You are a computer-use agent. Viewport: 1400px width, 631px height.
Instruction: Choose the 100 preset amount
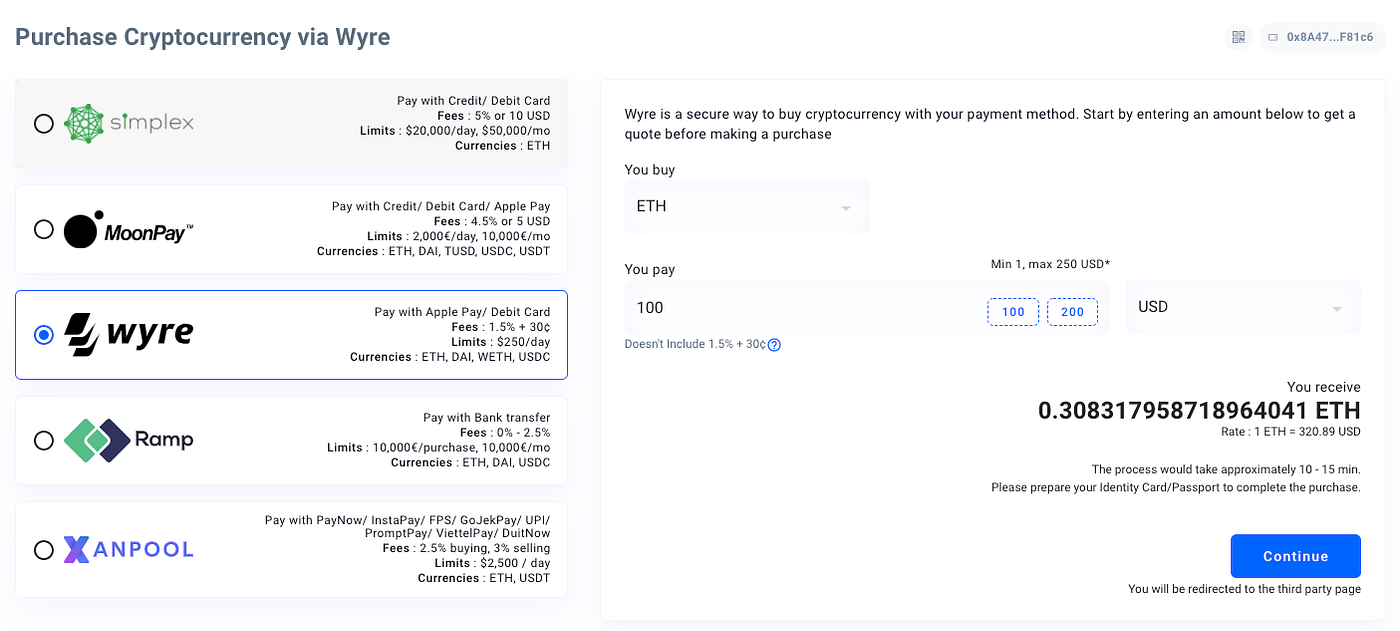[1013, 312]
